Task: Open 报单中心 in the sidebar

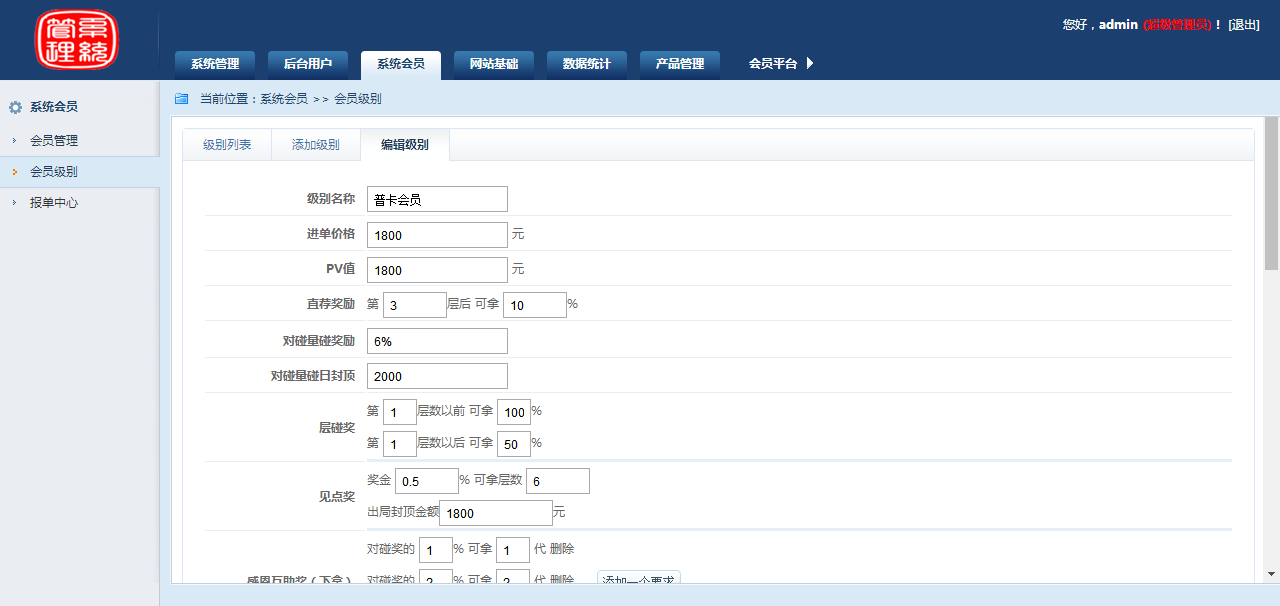Action: pos(54,203)
